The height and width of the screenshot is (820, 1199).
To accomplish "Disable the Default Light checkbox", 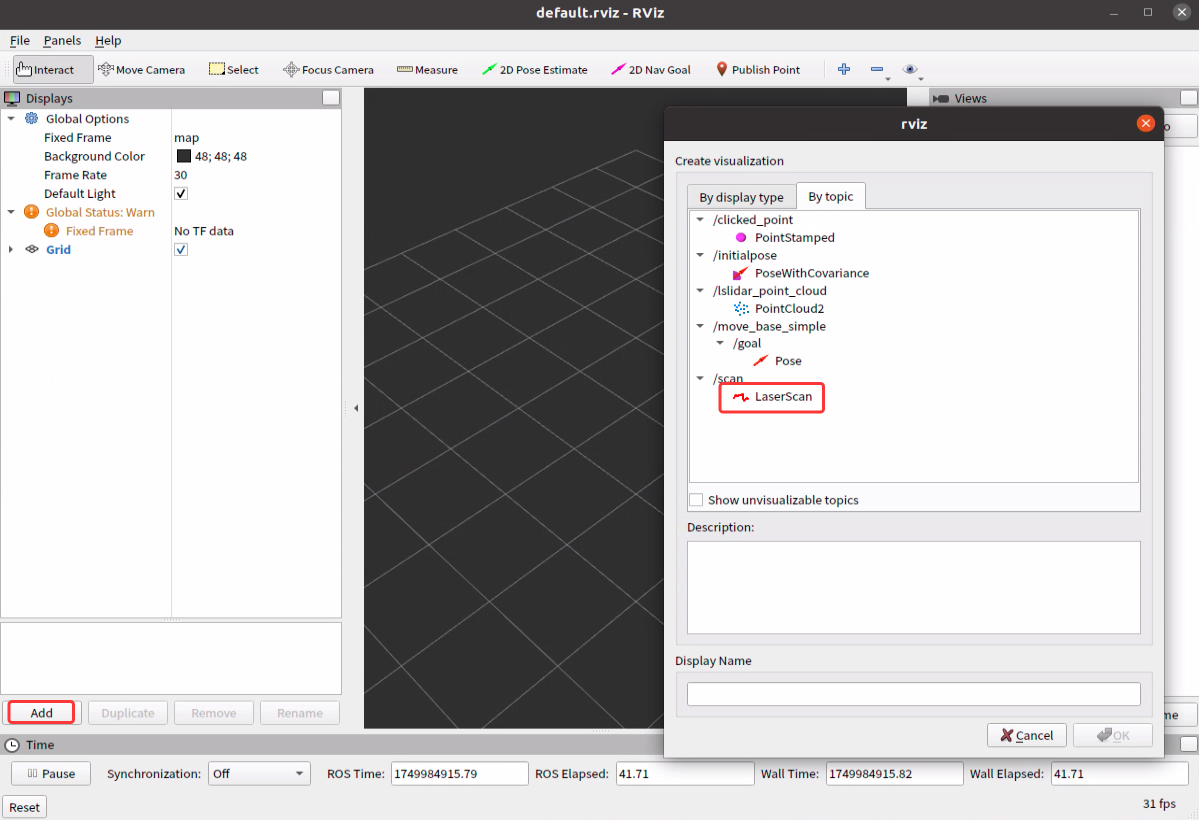I will tap(181, 193).
